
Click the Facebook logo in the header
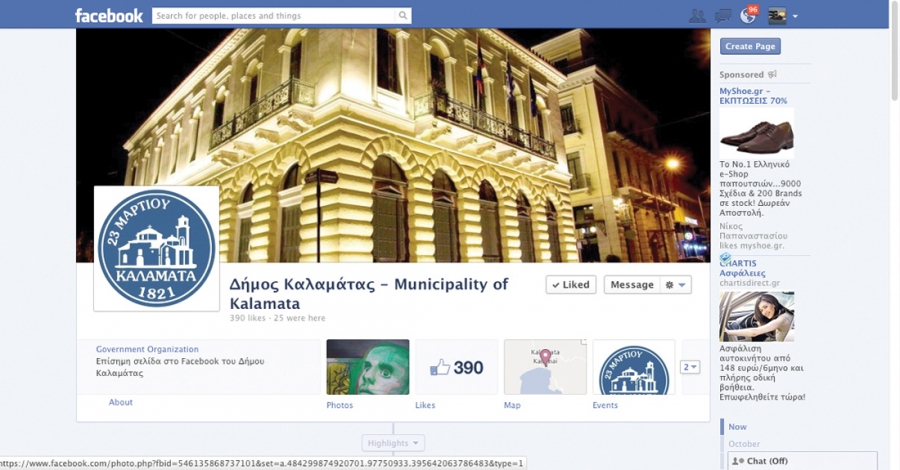(109, 15)
